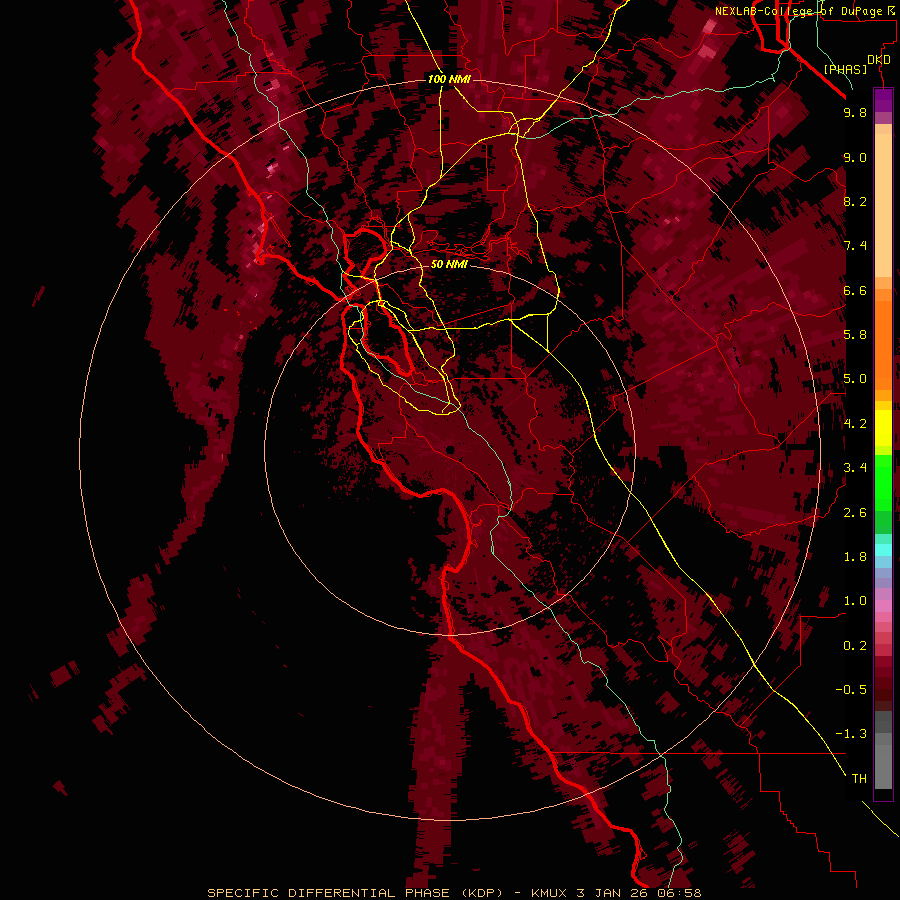
Task: Click the 5.0 value on the color scale
Action: click(855, 379)
